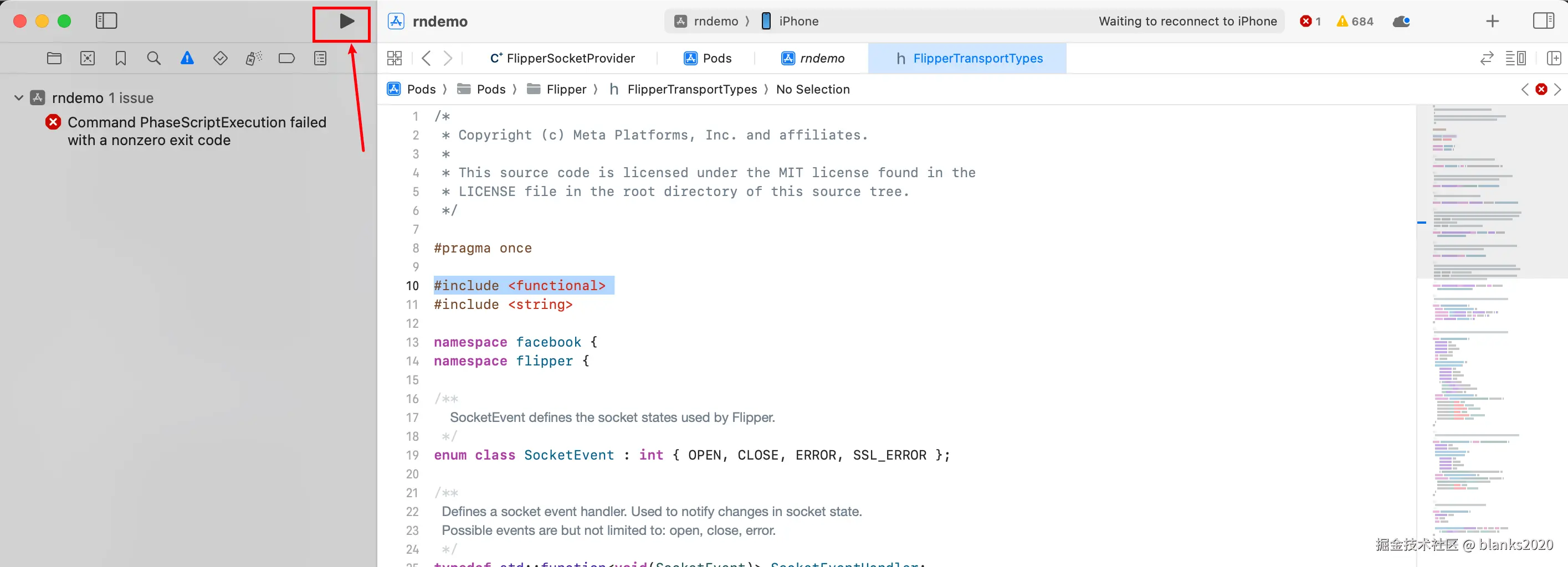Click the 'enum class SocketEvent' line
Viewport: 1568px width, 567px height.
691,455
